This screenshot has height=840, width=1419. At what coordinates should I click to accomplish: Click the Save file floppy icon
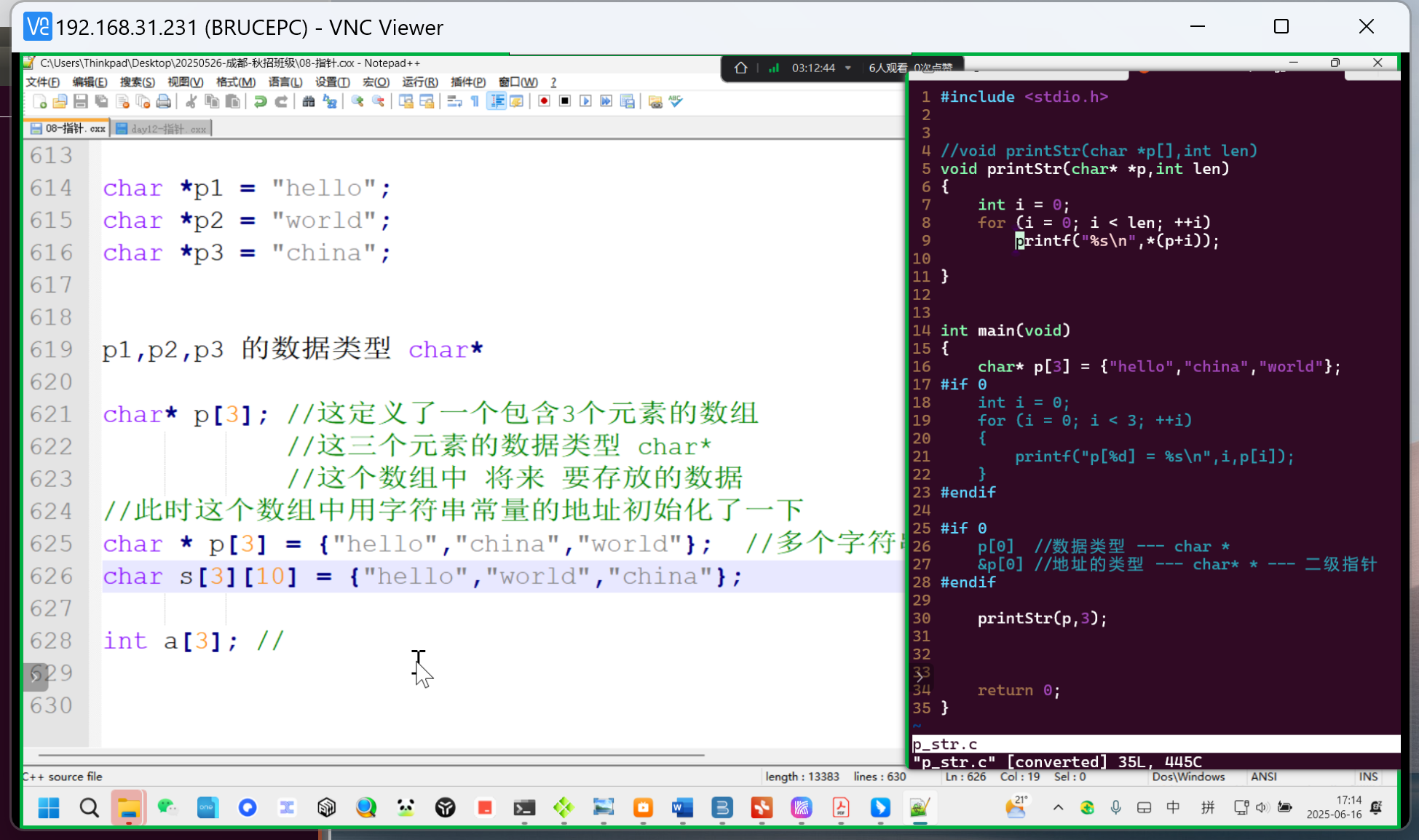[x=81, y=101]
